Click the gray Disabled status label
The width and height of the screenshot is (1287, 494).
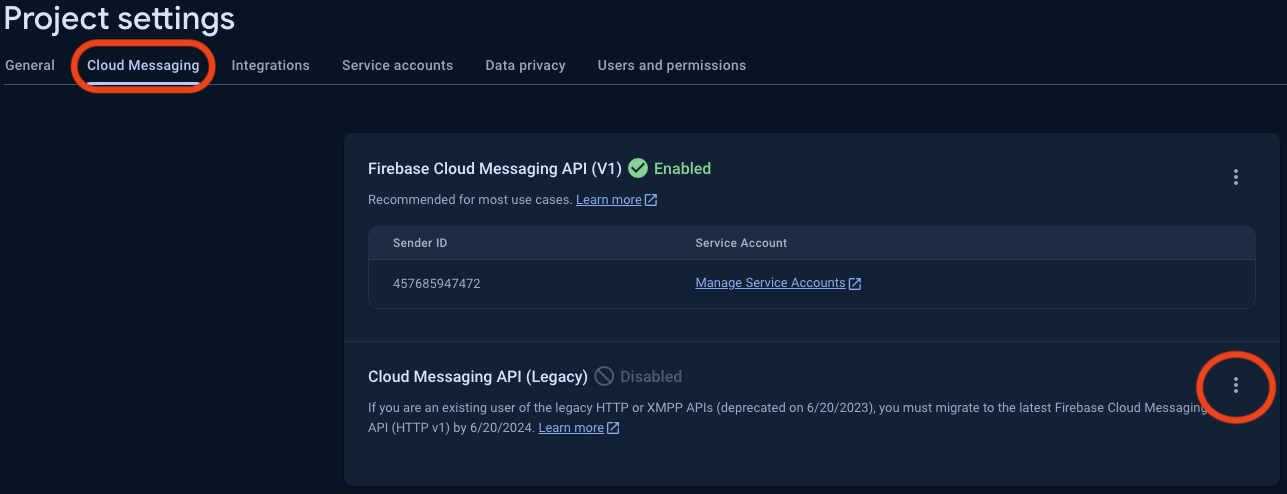(x=651, y=377)
